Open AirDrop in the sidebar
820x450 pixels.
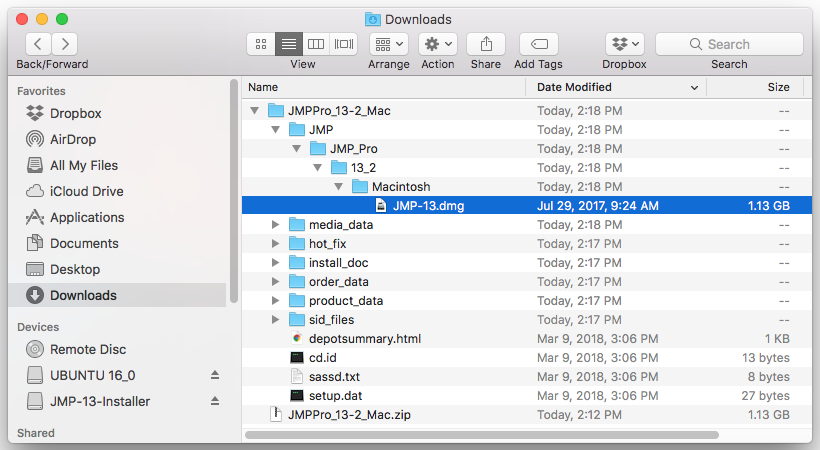[x=73, y=139]
